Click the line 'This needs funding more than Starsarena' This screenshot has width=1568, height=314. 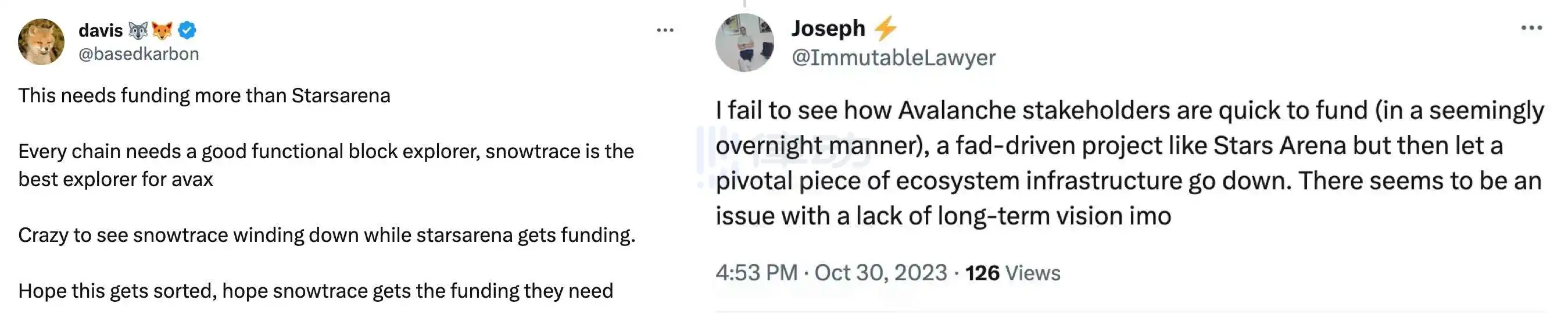204,95
